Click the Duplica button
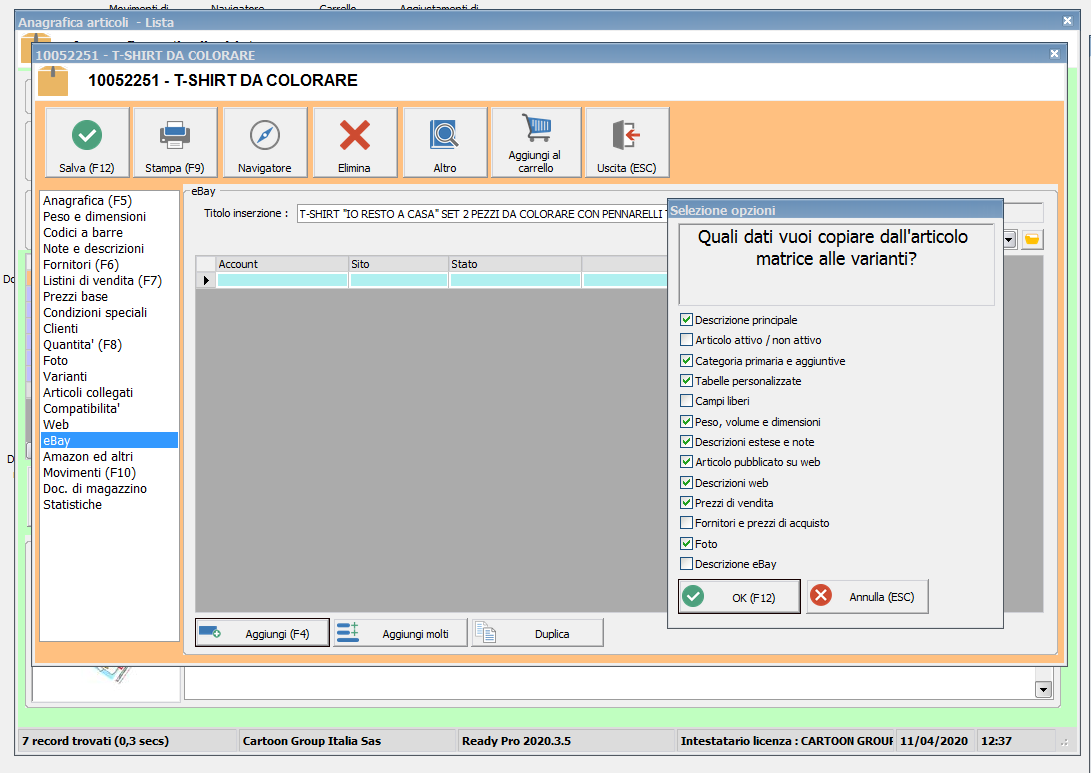Viewport: 1091px width, 773px height. click(x=537, y=633)
